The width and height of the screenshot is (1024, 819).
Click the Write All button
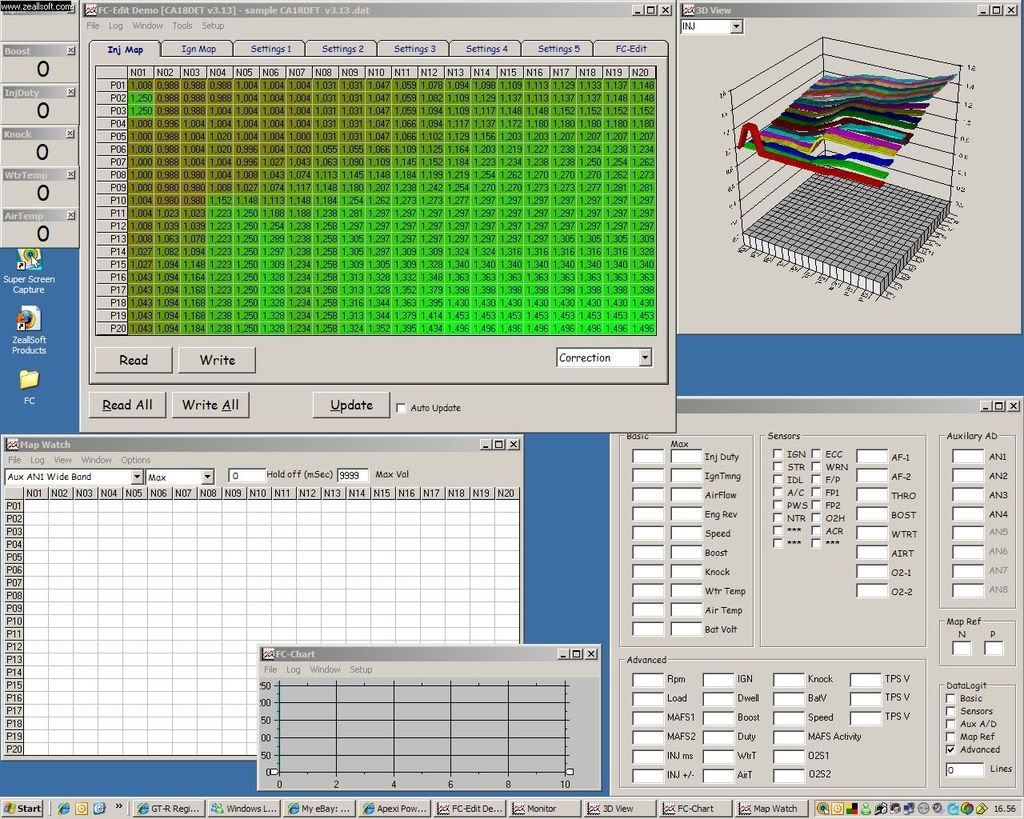pos(210,405)
